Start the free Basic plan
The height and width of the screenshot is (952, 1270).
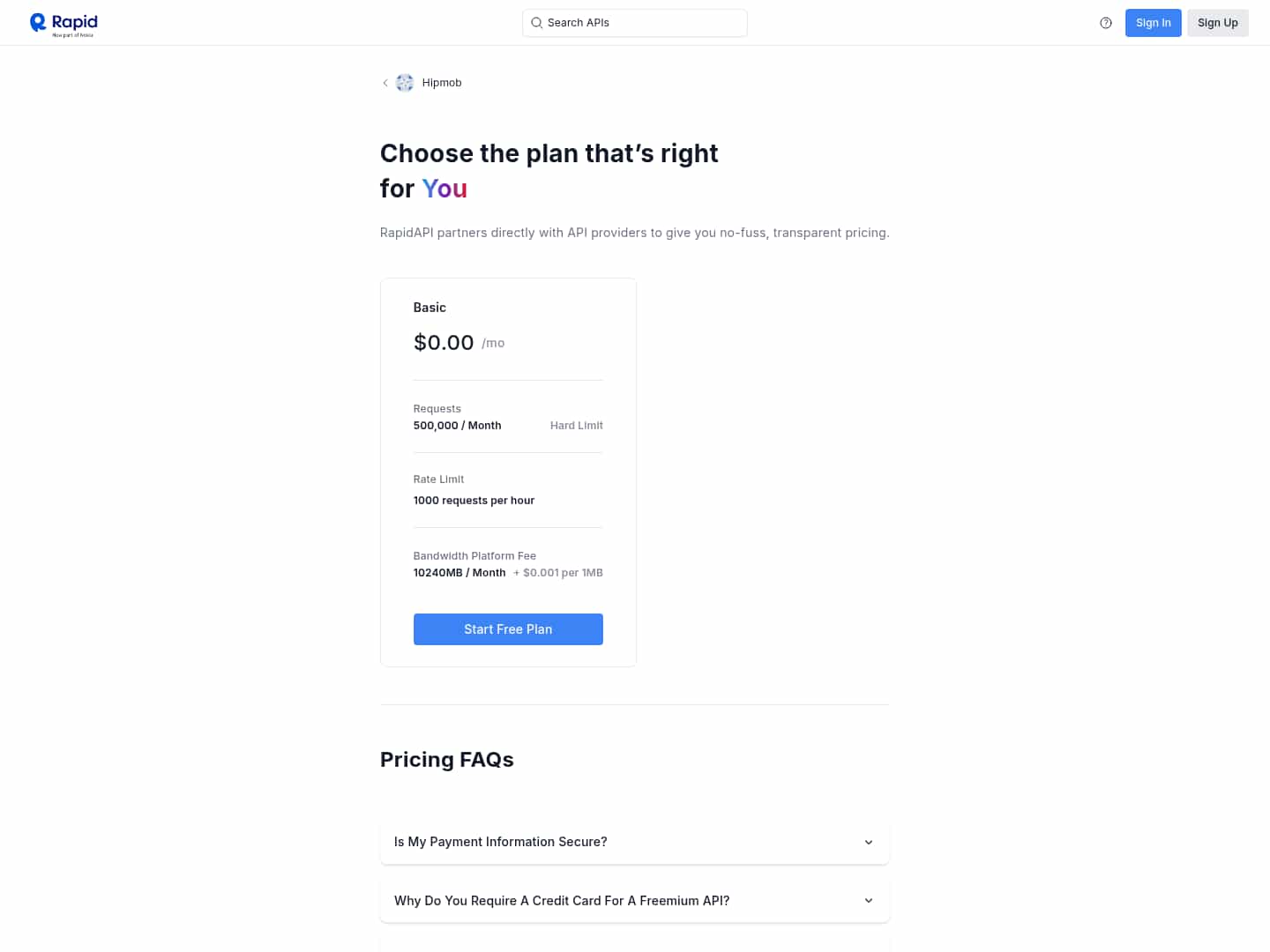[x=508, y=629]
